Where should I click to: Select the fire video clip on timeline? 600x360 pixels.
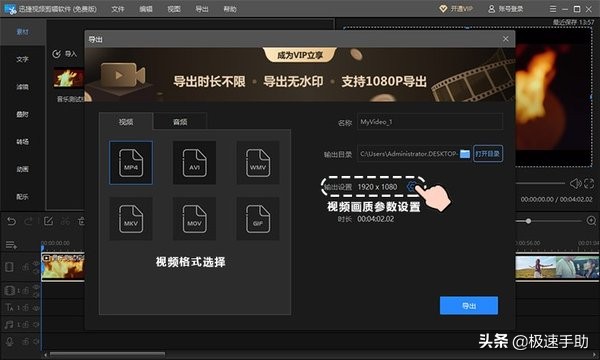point(63,267)
